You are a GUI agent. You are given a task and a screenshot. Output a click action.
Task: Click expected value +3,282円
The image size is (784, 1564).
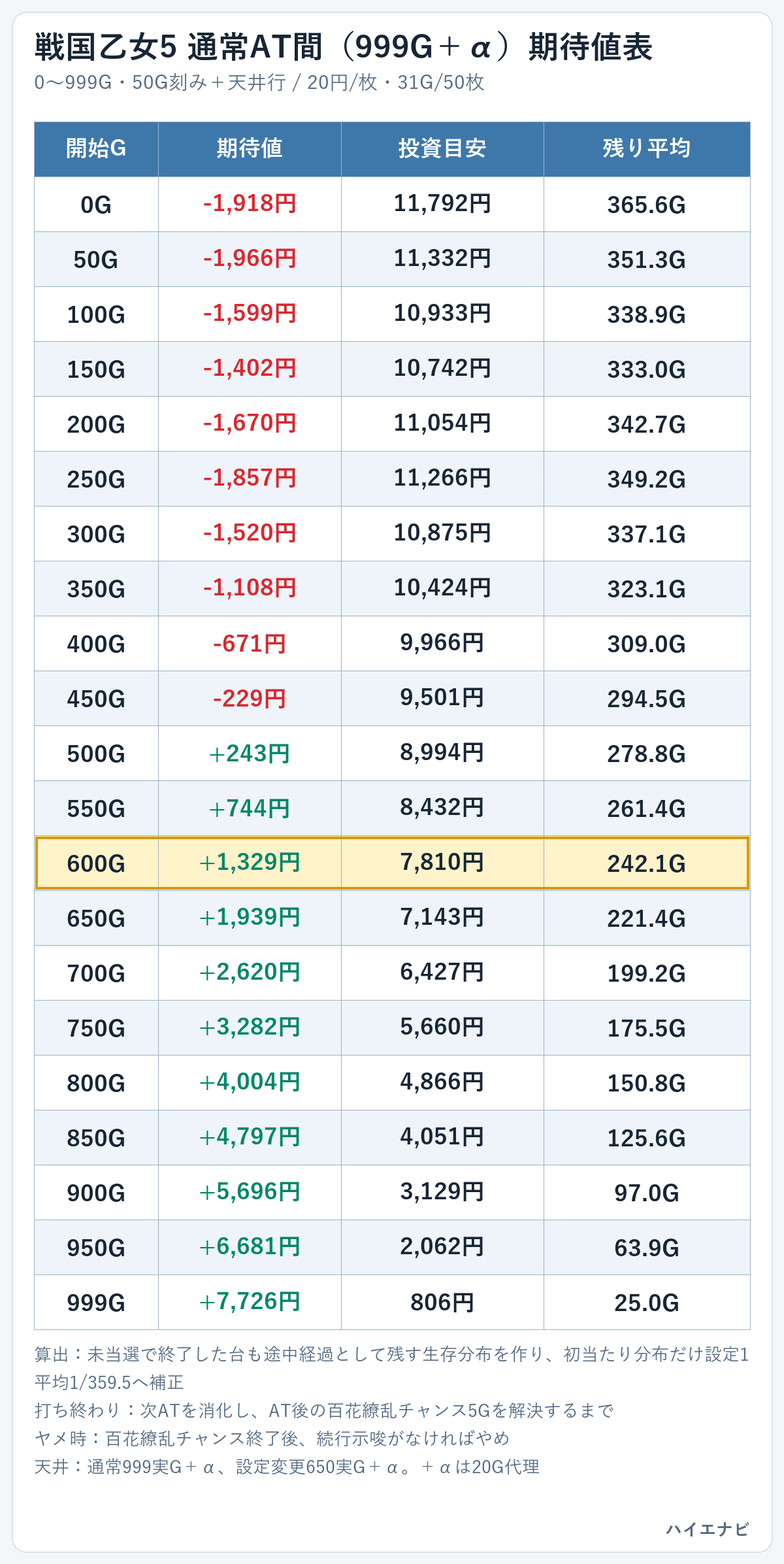(x=250, y=1027)
